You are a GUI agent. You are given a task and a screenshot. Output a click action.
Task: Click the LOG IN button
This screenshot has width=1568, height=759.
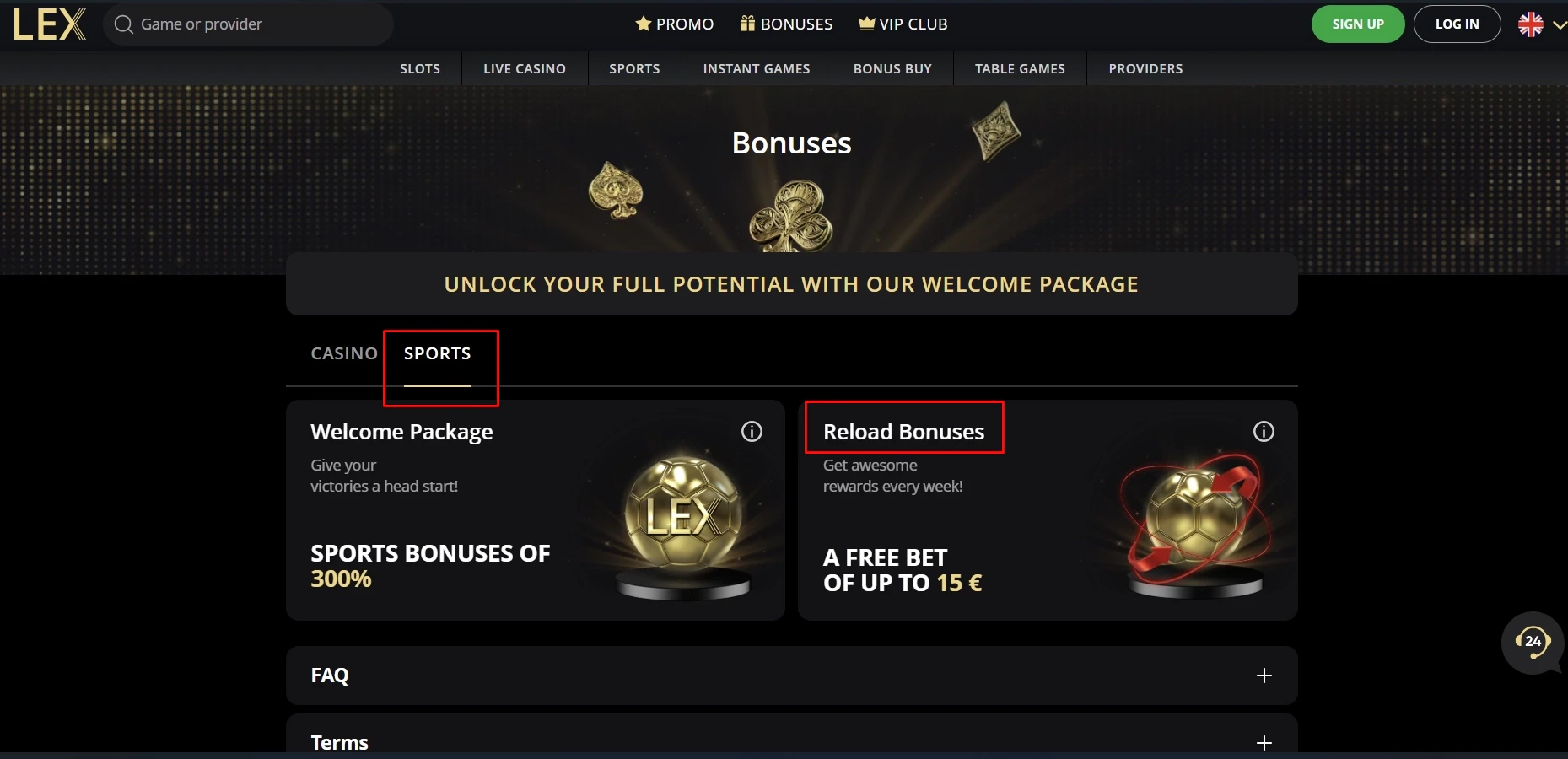[1457, 24]
